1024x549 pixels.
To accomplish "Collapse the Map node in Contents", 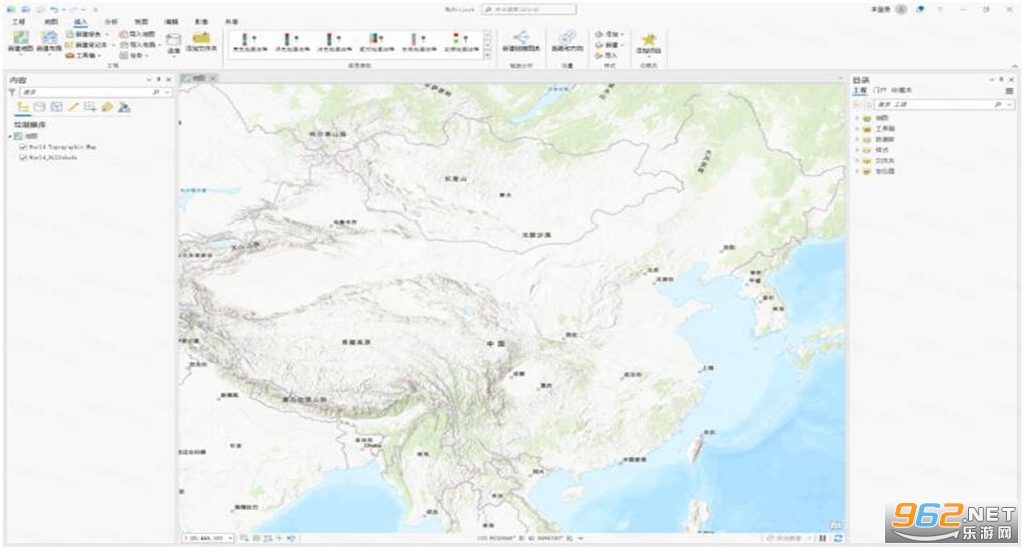I will [x=10, y=136].
